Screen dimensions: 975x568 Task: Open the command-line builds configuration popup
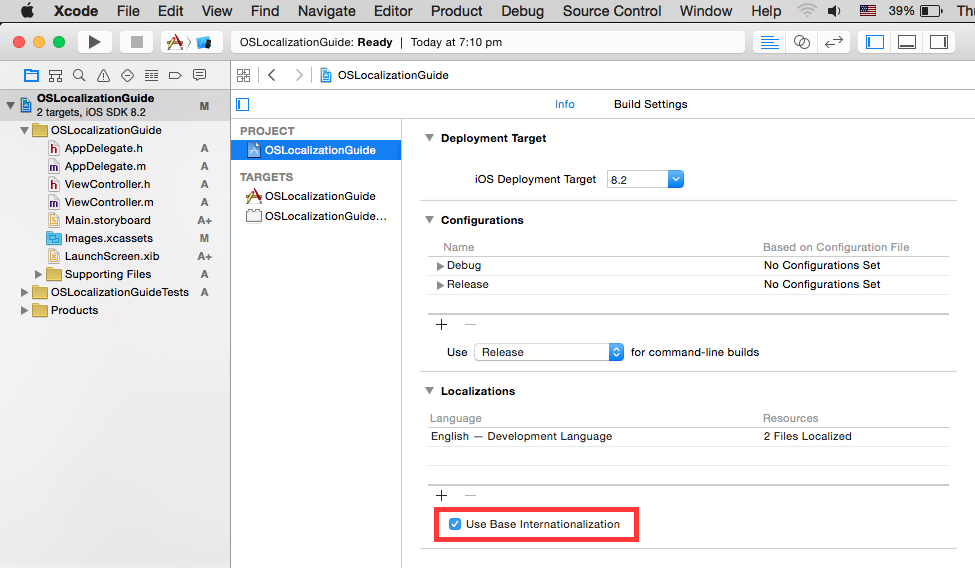pos(549,352)
